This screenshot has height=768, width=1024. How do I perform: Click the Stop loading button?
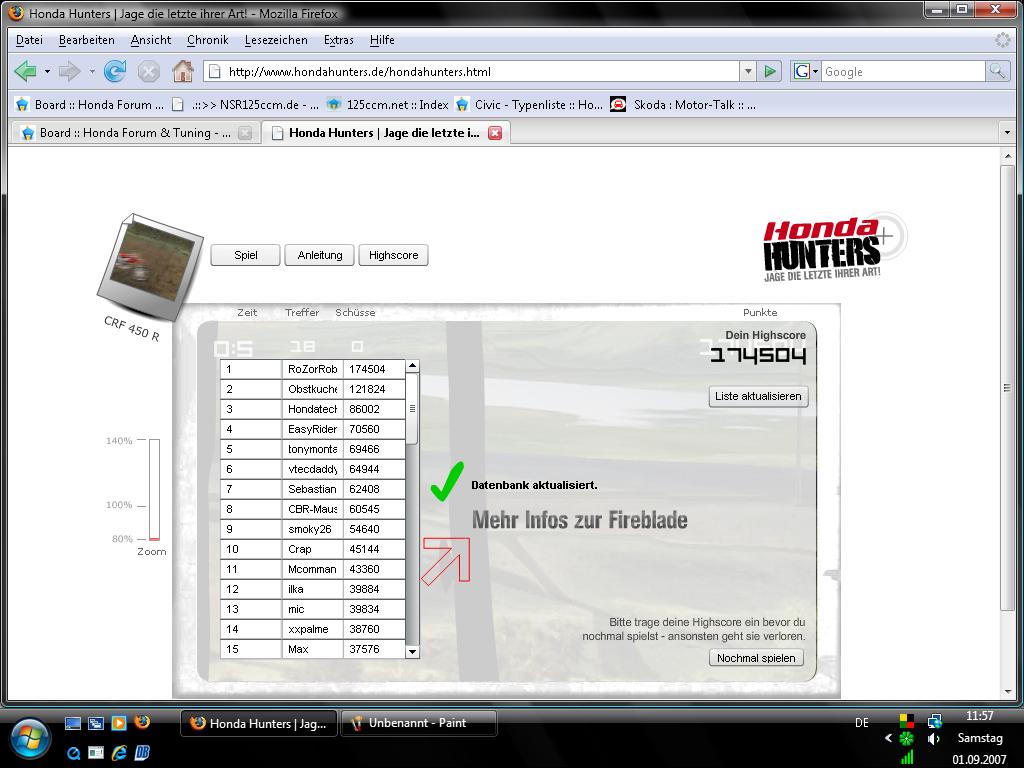tap(149, 71)
